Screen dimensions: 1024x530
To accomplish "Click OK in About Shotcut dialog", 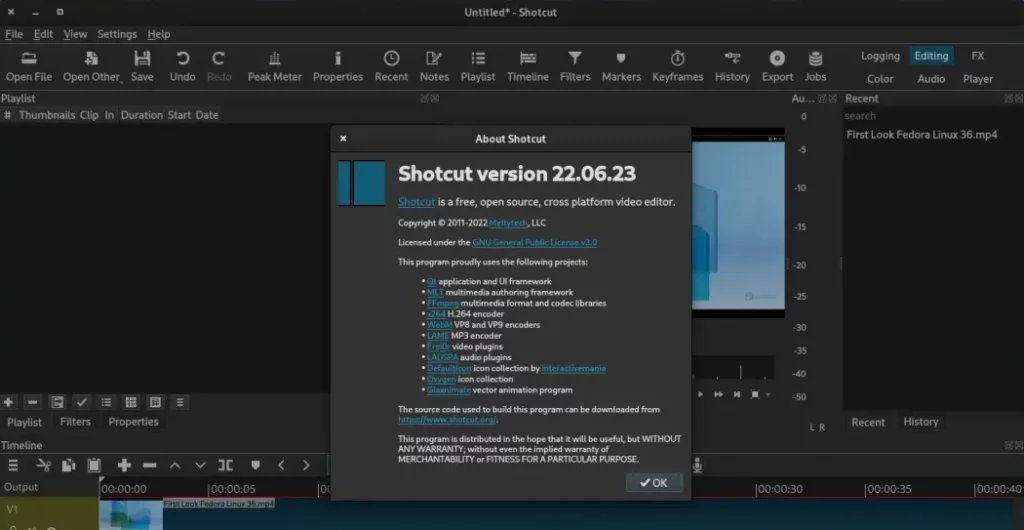I will (x=654, y=483).
